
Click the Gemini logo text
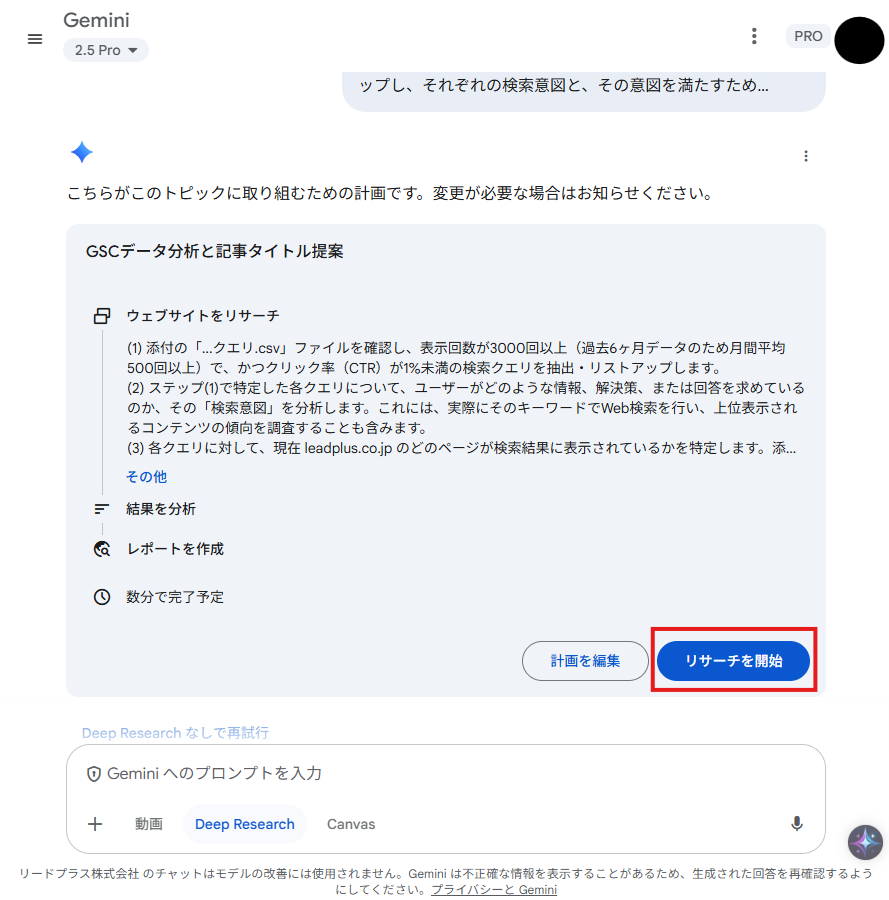[96, 20]
